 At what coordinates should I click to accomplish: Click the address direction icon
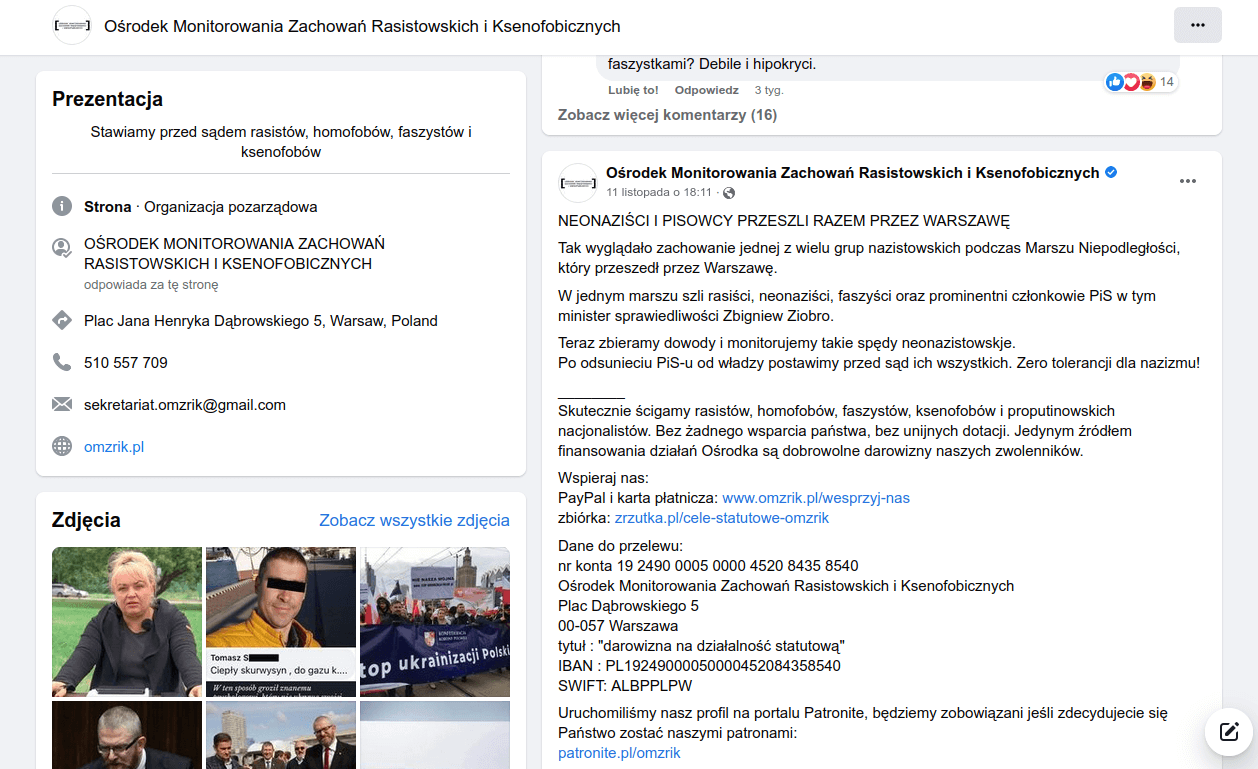62,321
